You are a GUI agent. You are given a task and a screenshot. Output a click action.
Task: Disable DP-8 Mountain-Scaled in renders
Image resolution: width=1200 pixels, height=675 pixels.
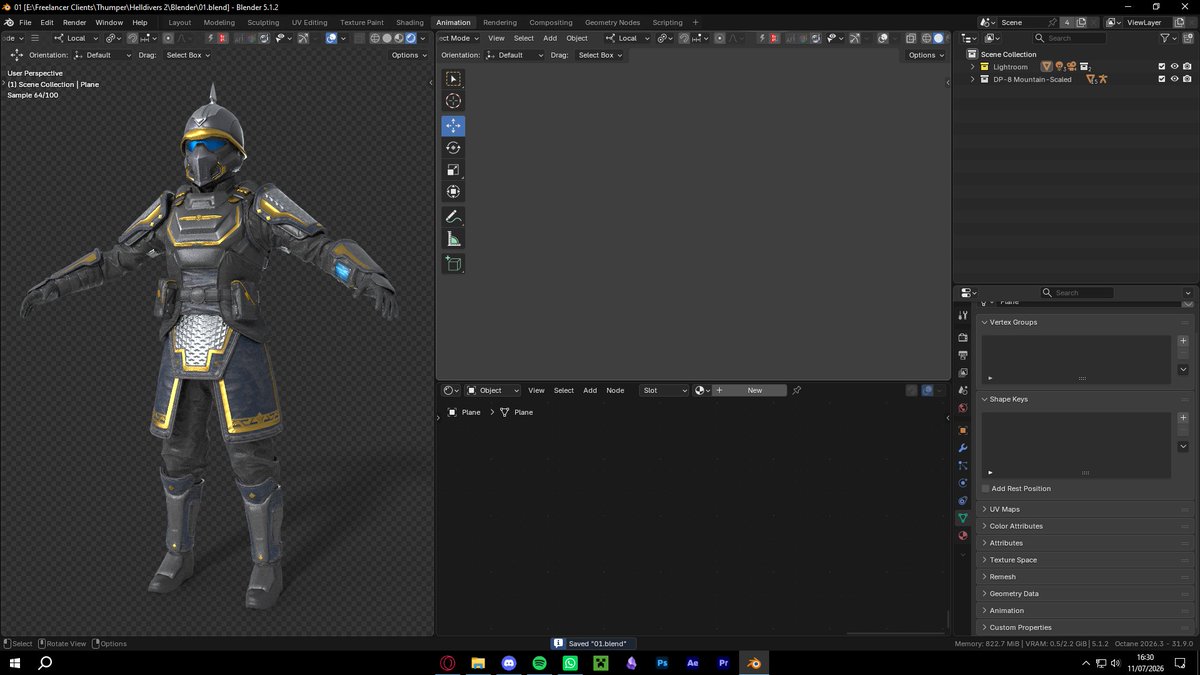(x=1187, y=79)
